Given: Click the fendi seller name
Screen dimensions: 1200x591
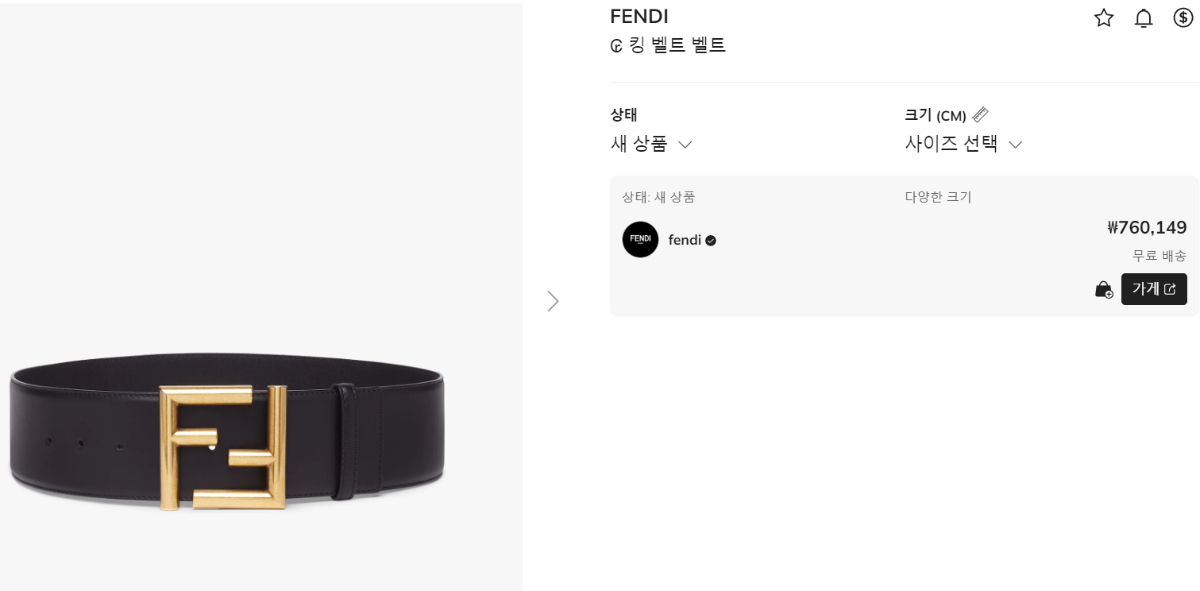Looking at the screenshot, I should [684, 240].
